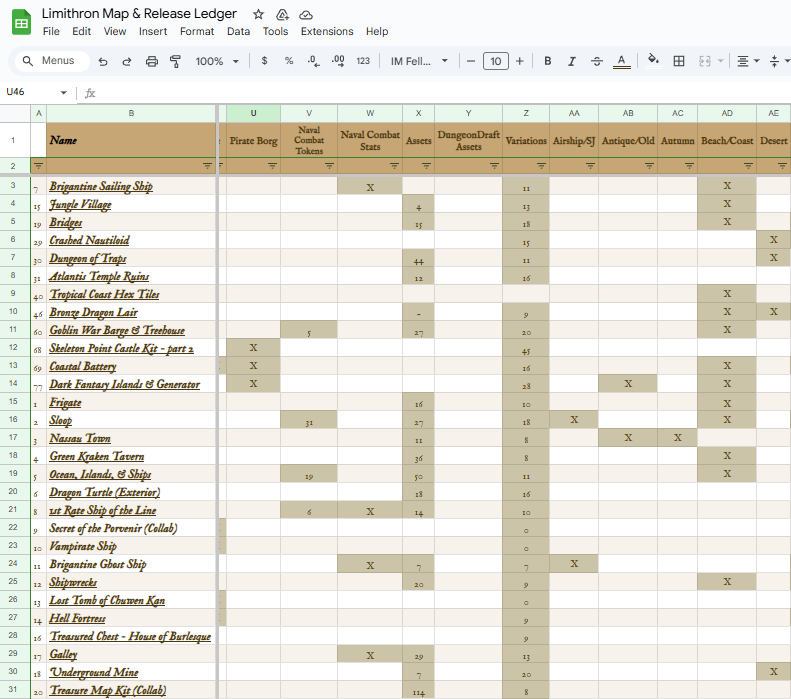This screenshot has height=699, width=791.
Task: Open the filter for Airship/SJ column
Action: 590,166
